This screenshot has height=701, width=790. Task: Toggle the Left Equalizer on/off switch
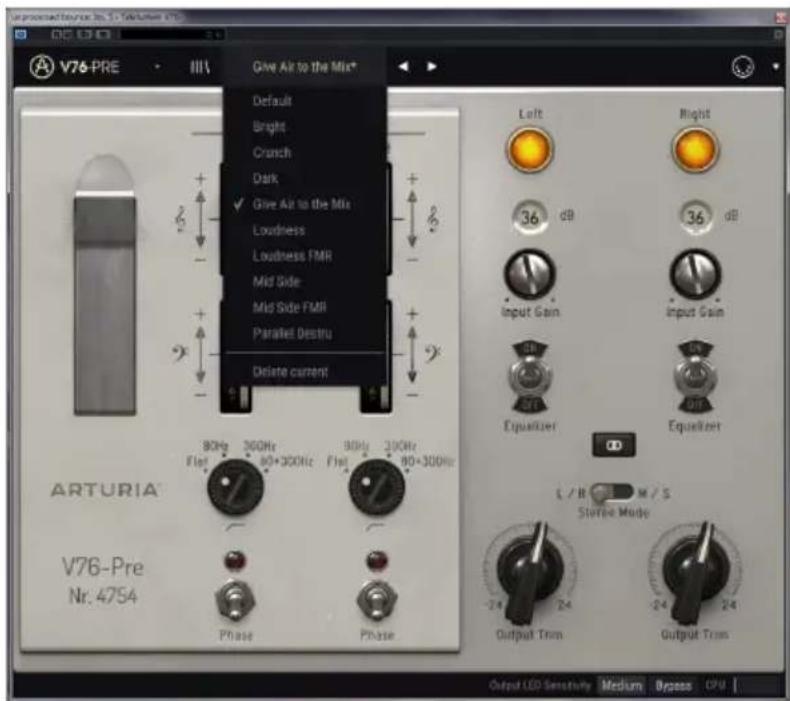coord(530,376)
